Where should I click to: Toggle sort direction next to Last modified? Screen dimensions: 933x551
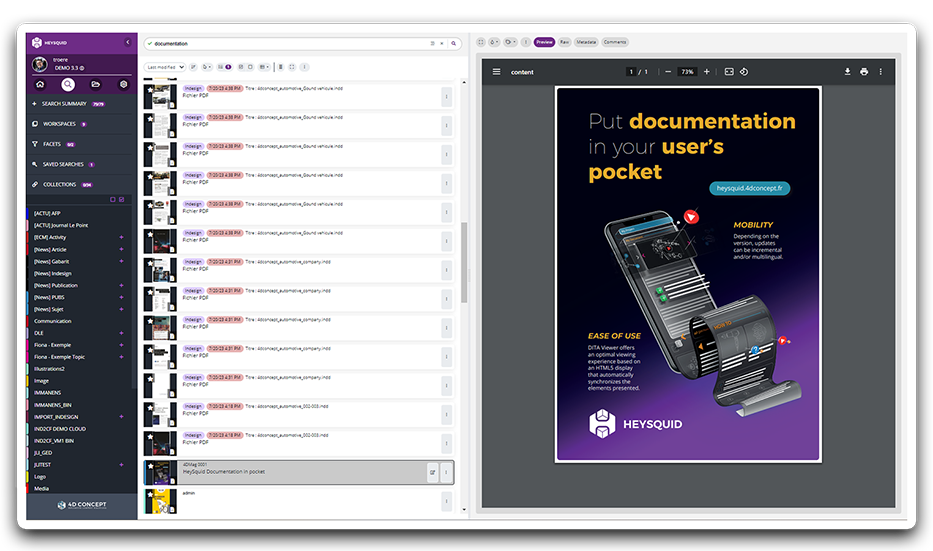point(193,67)
